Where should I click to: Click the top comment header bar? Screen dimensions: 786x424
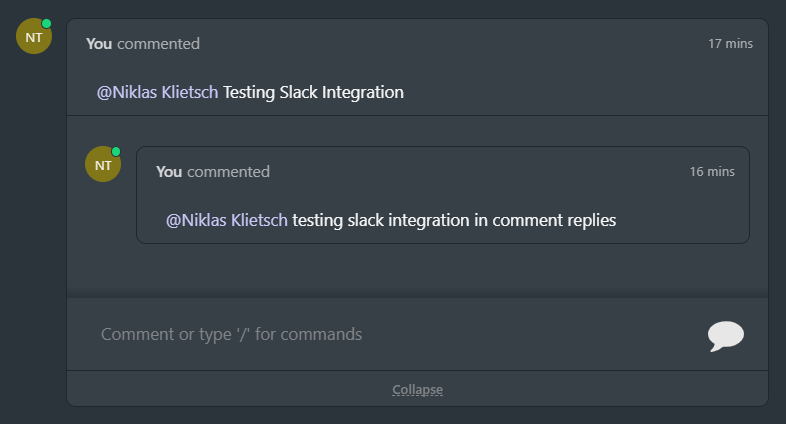coord(418,44)
